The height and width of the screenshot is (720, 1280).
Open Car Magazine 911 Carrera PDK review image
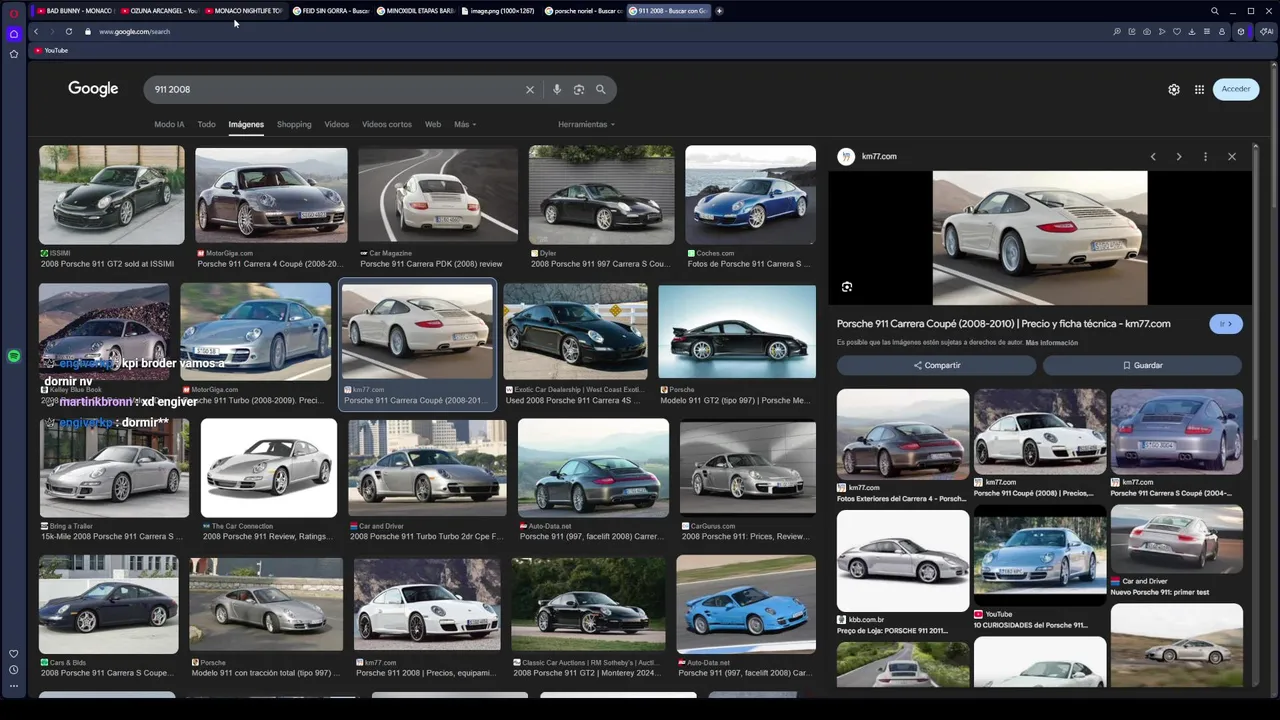(x=438, y=195)
